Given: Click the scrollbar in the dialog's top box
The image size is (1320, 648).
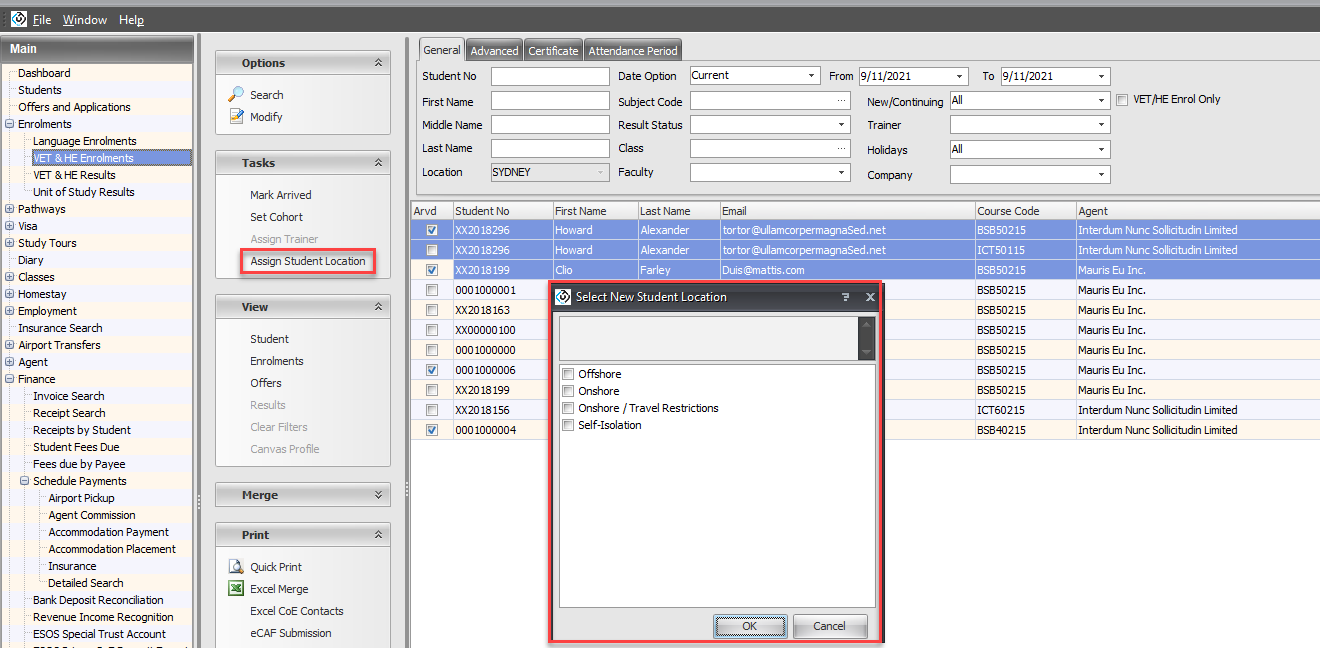Looking at the screenshot, I should [x=866, y=338].
